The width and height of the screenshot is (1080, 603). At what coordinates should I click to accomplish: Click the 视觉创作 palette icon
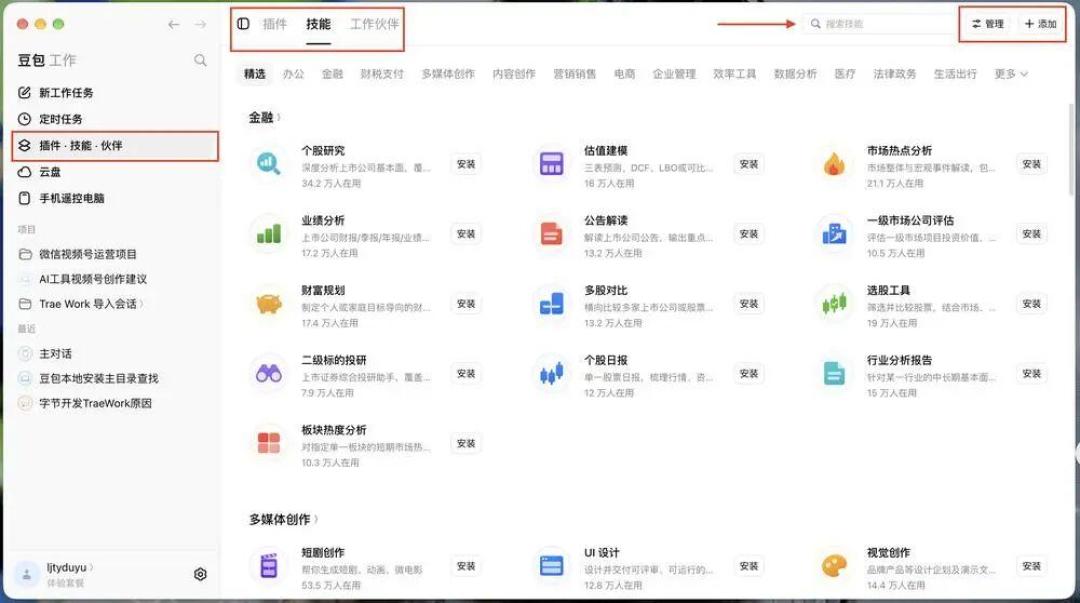click(x=834, y=566)
